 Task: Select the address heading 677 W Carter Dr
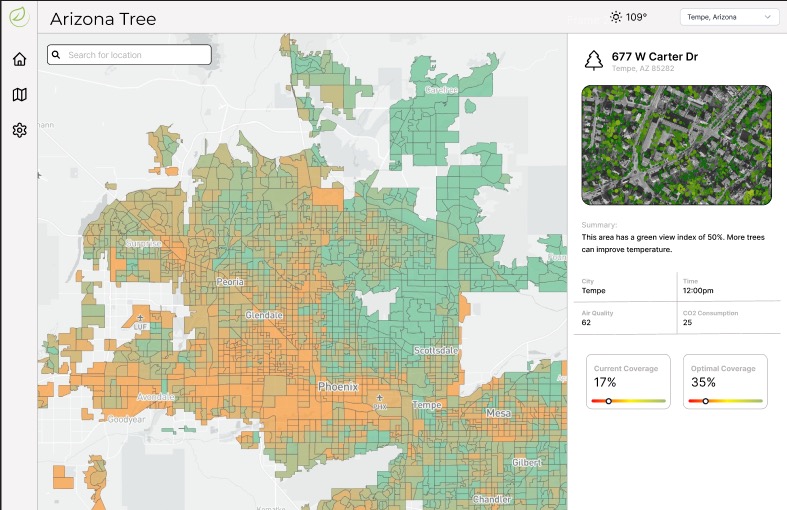pyautogui.click(x=654, y=56)
